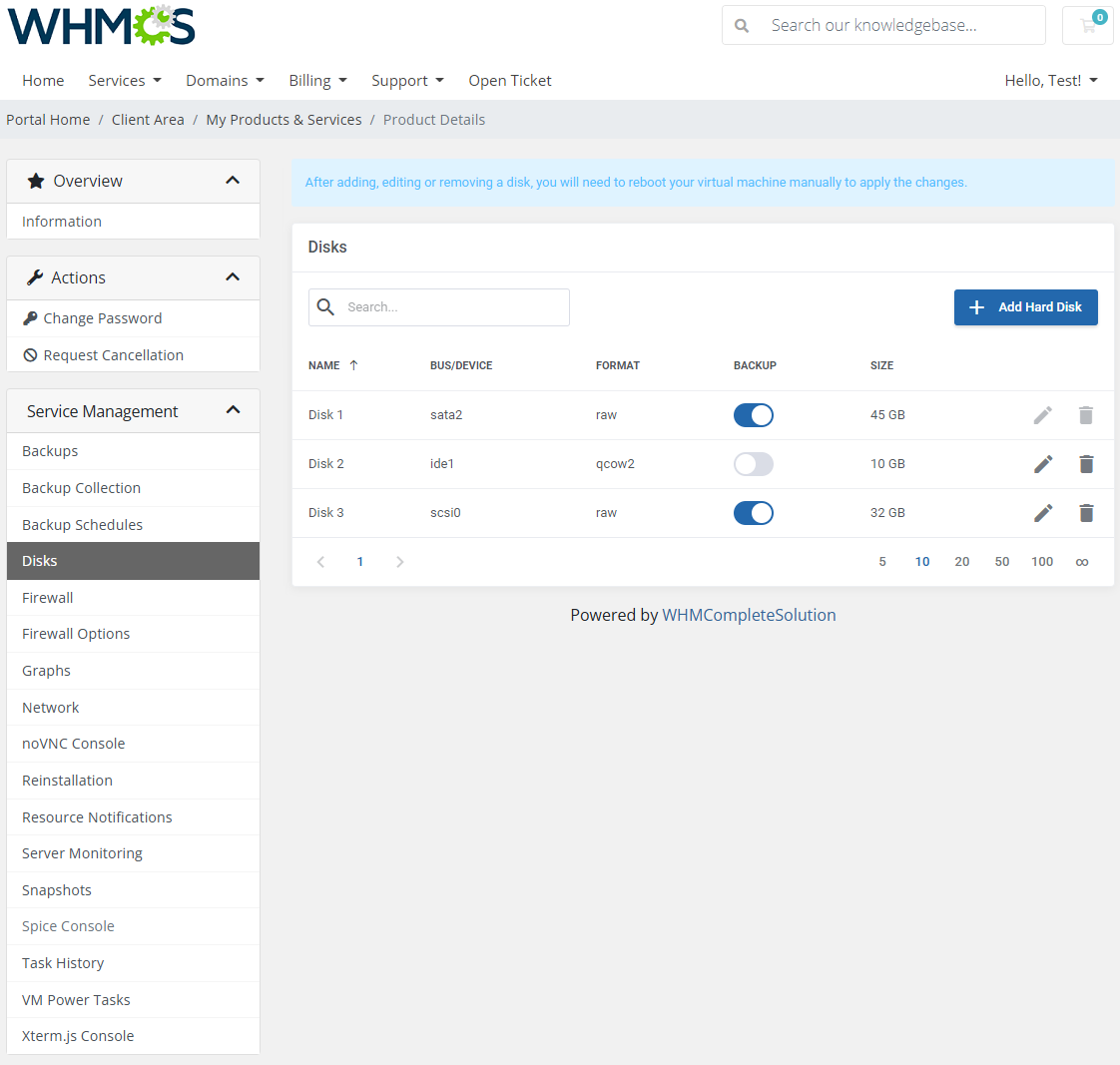Collapse the Actions section

232,276
